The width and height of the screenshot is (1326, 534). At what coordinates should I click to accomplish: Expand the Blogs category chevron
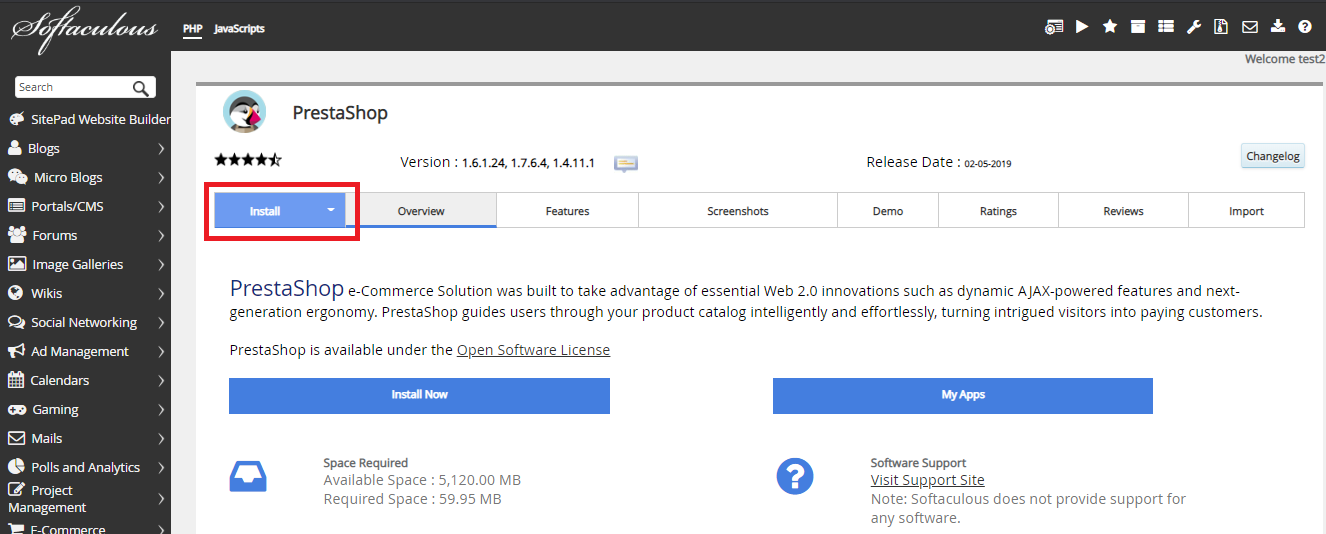point(161,148)
